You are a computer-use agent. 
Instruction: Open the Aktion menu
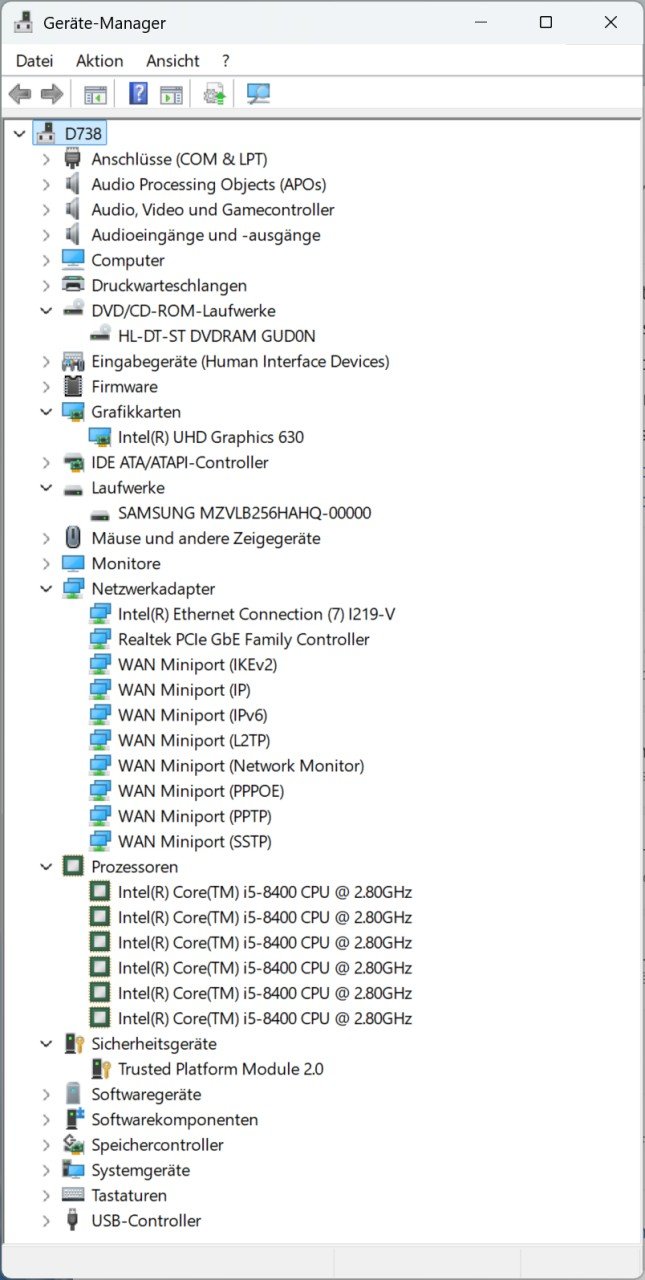(x=99, y=61)
